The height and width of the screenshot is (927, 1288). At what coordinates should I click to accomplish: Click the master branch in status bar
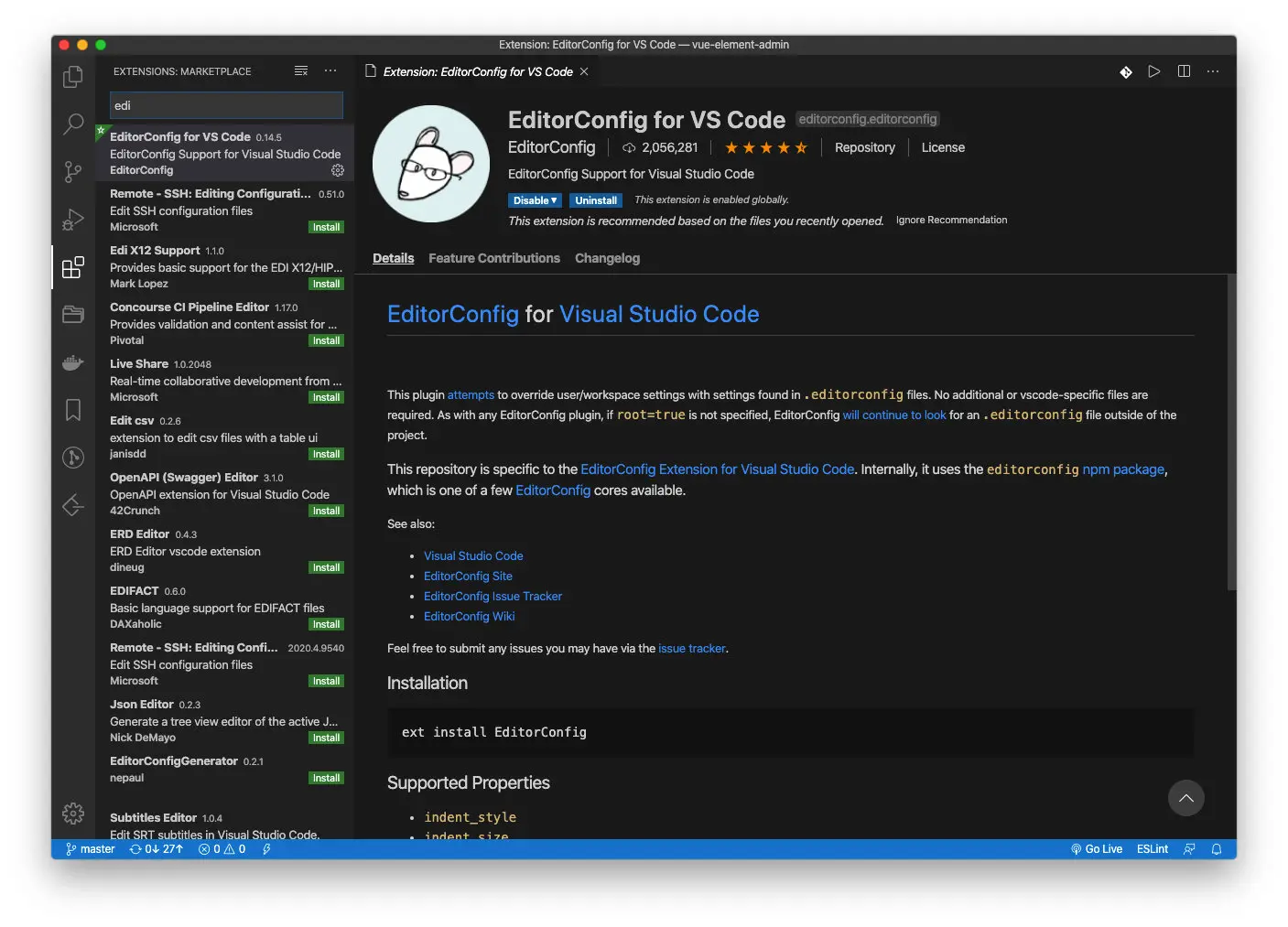[91, 849]
